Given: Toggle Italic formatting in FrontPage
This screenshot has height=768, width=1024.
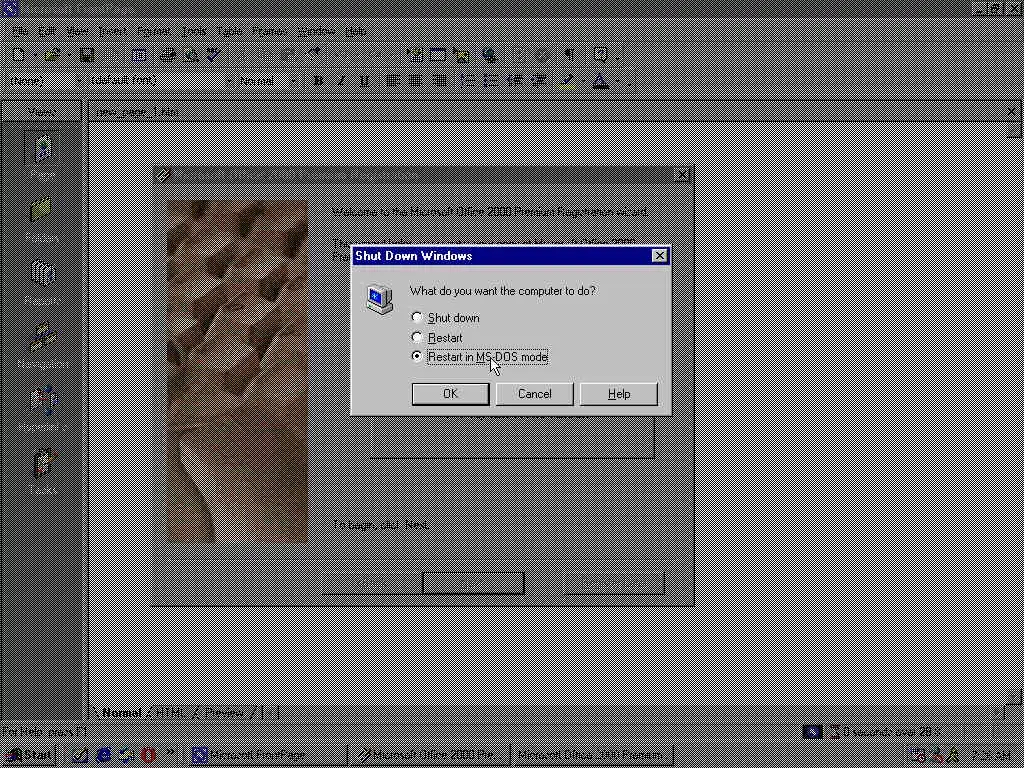Looking at the screenshot, I should (341, 81).
